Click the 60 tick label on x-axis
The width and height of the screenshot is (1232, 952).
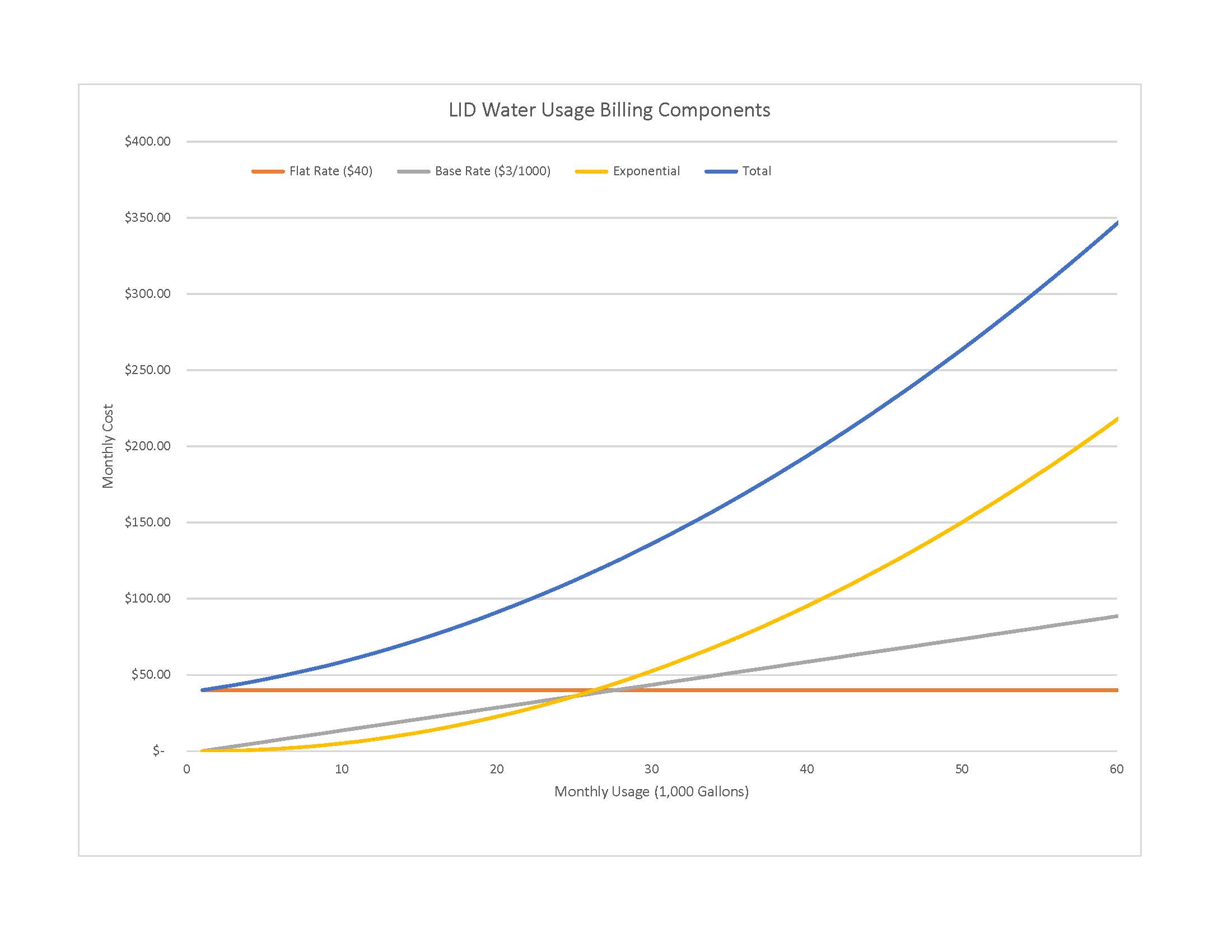coord(1116,769)
